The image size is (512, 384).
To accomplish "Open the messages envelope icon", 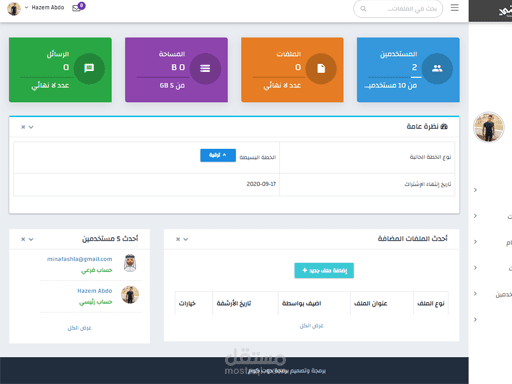I will (76, 8).
